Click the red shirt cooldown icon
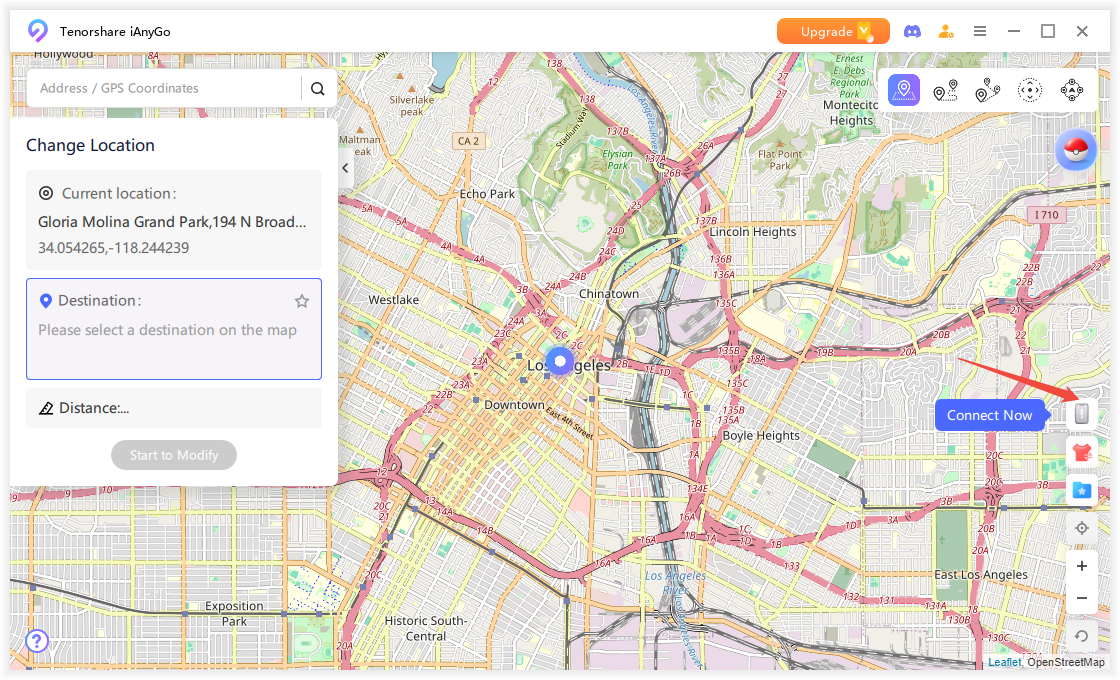 click(1081, 451)
